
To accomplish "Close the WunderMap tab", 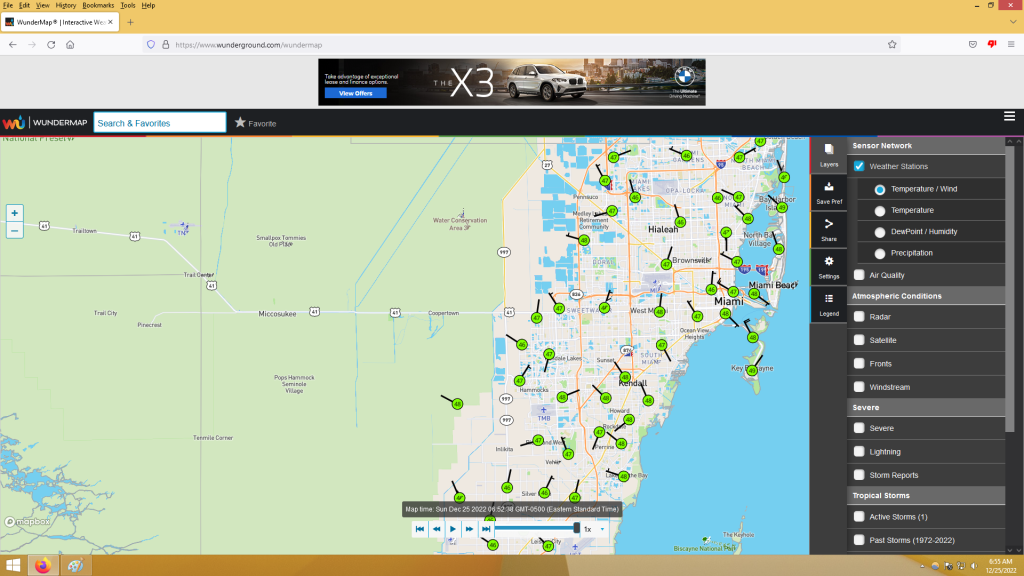I will (110, 22).
